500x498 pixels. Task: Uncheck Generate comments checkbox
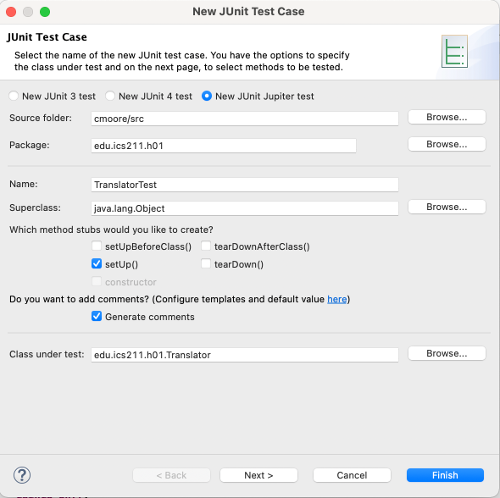[97, 316]
